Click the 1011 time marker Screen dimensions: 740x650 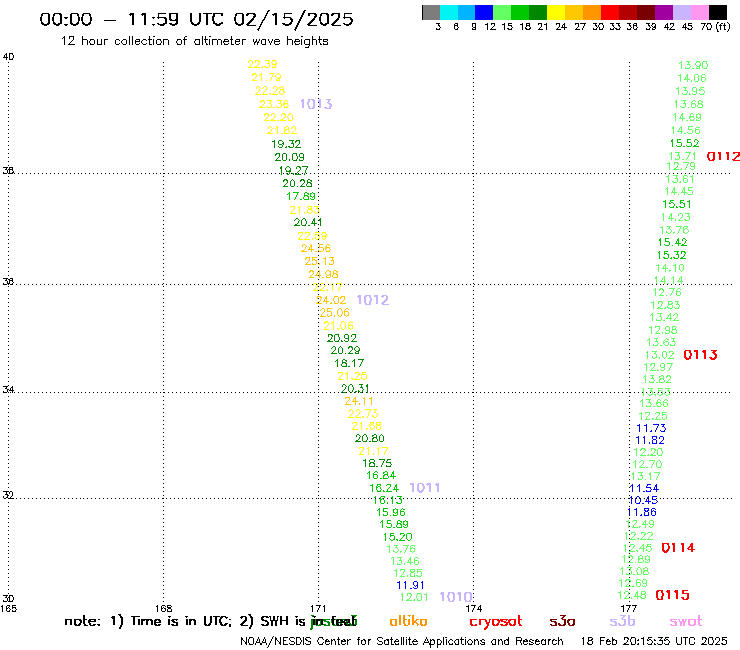(x=424, y=488)
